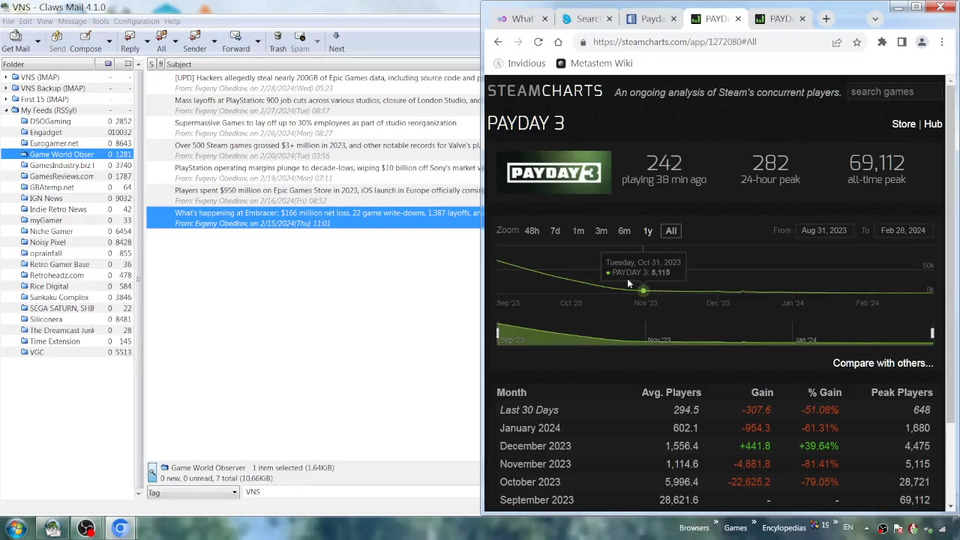The image size is (960, 540).
Task: Click the message view toggle icon at bottom-left
Action: [x=152, y=472]
